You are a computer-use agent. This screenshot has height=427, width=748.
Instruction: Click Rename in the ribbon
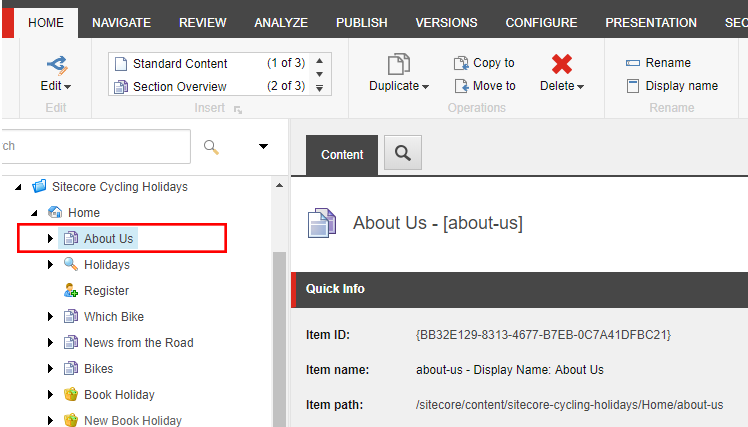[x=668, y=63]
